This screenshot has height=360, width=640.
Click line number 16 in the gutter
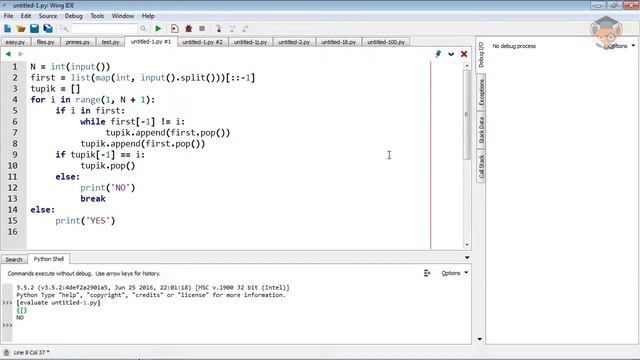click(13, 232)
